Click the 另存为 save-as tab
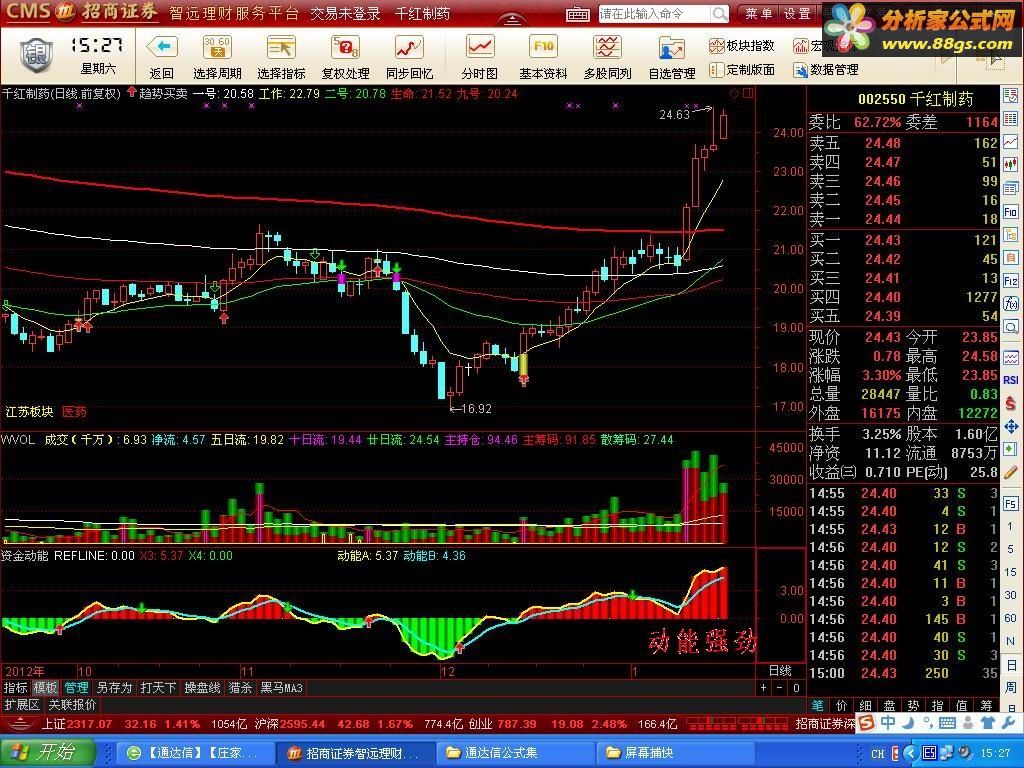Viewport: 1024px width, 768px height. 114,688
